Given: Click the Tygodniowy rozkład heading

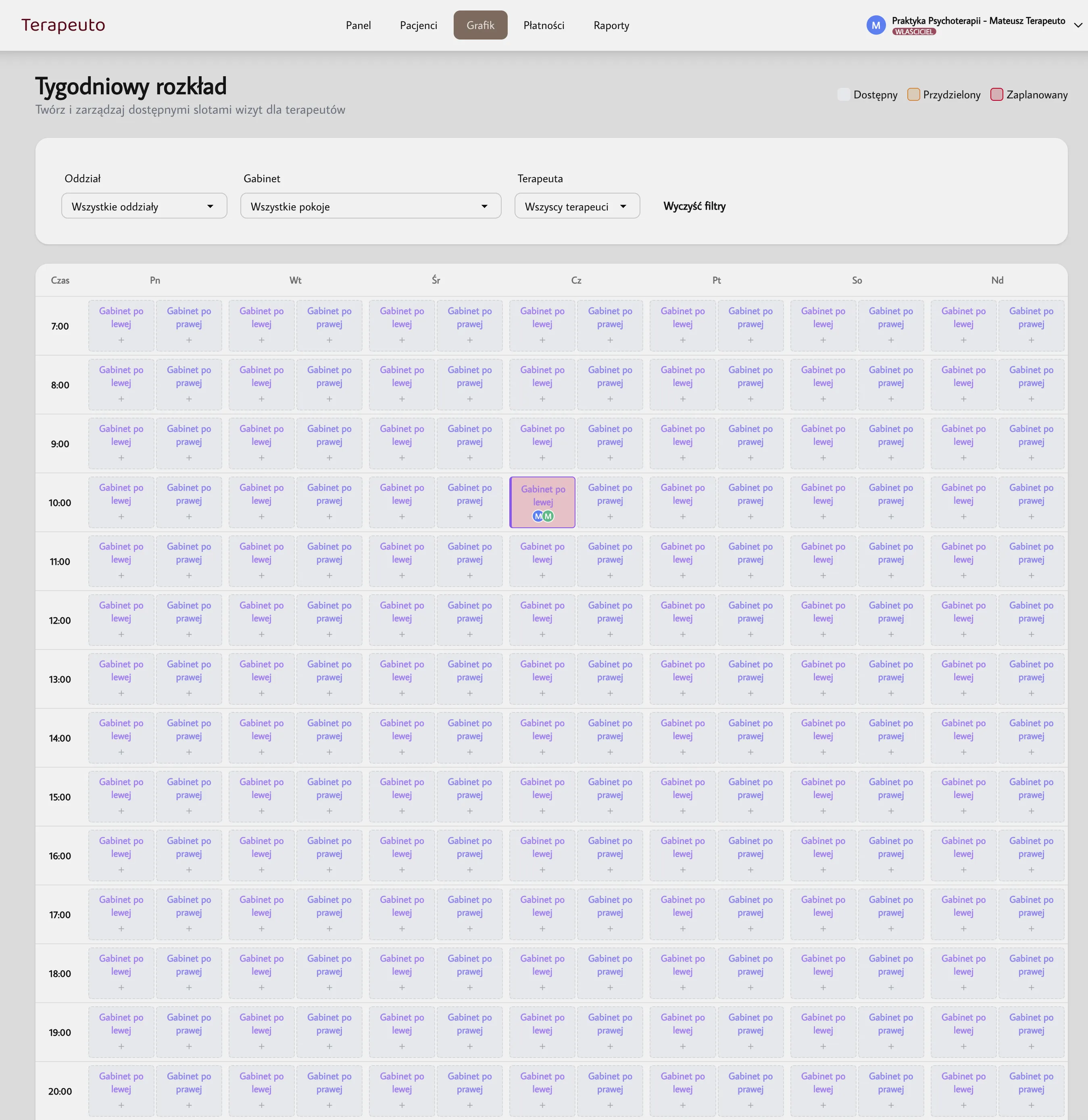Looking at the screenshot, I should tap(131, 86).
